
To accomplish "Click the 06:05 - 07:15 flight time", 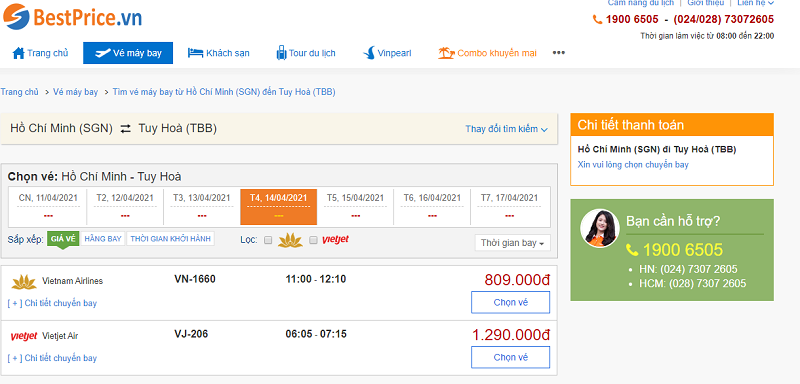I will (316, 334).
